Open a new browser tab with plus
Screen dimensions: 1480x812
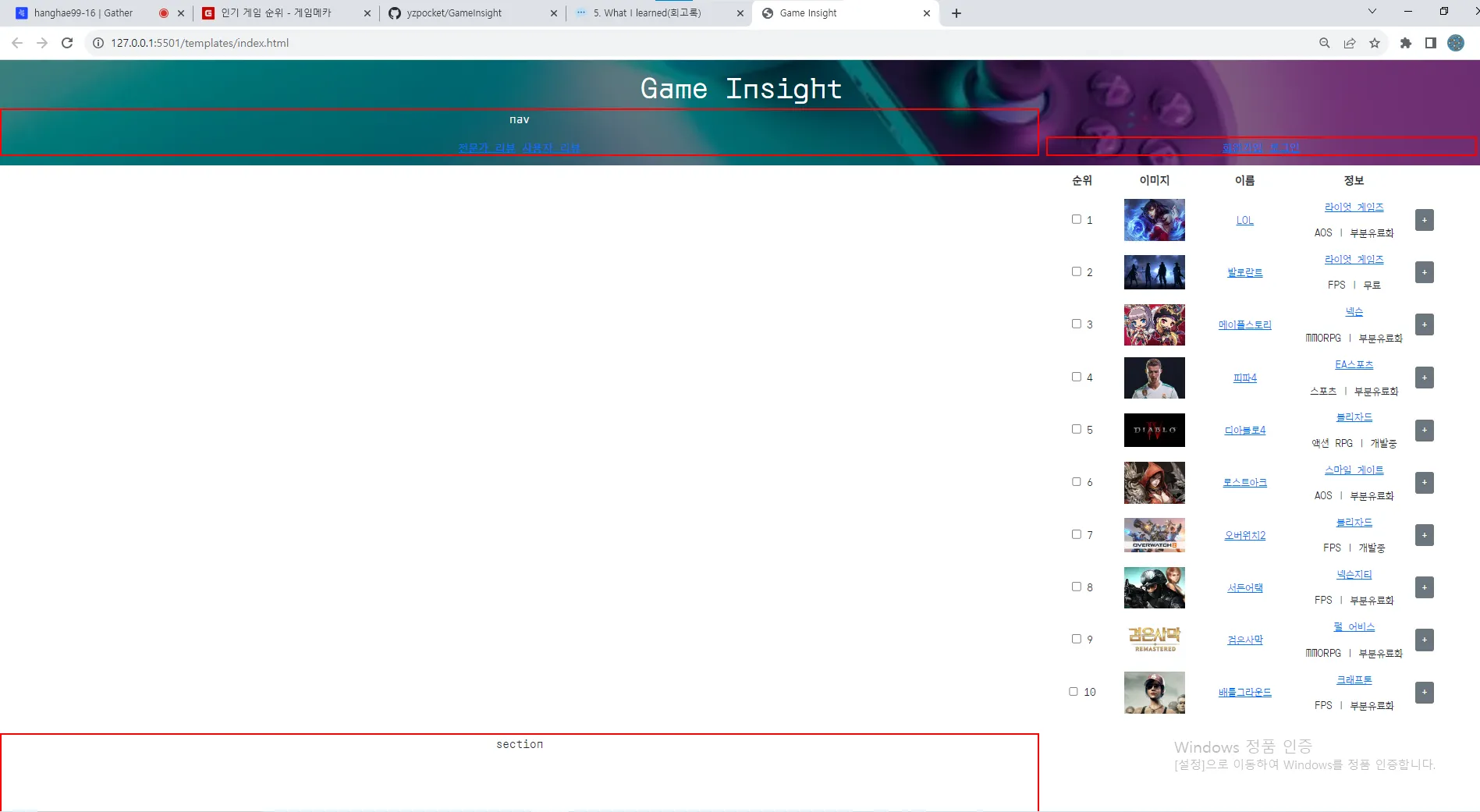pyautogui.click(x=956, y=13)
